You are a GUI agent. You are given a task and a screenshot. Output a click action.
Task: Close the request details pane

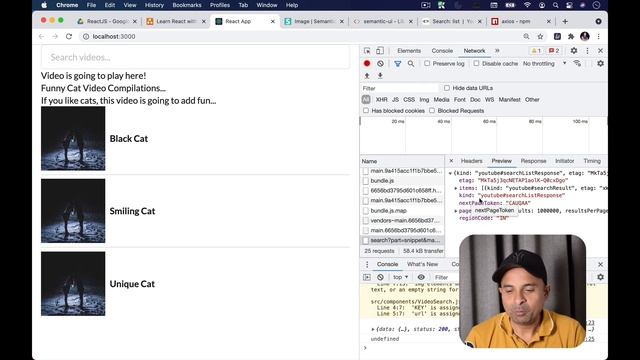click(451, 161)
